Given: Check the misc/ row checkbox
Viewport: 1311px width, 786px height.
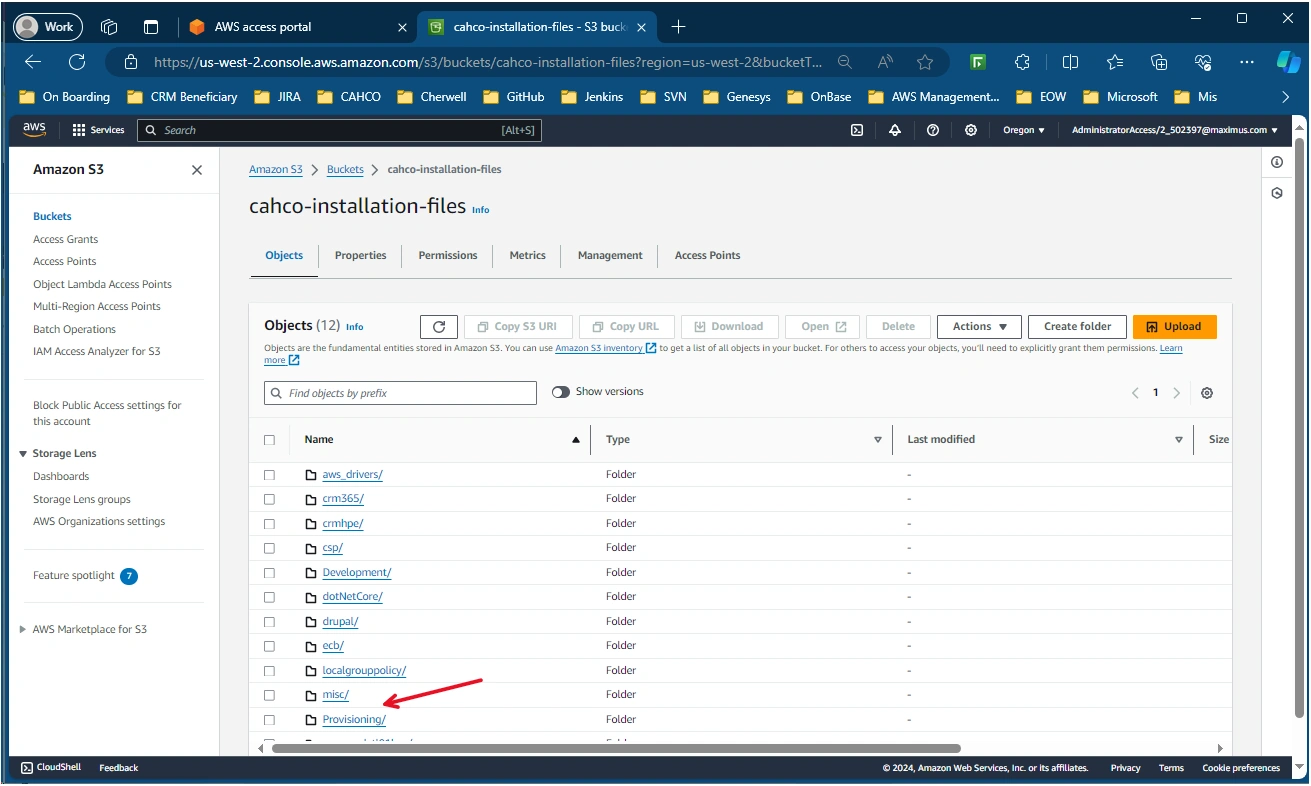Looking at the screenshot, I should click(x=269, y=695).
